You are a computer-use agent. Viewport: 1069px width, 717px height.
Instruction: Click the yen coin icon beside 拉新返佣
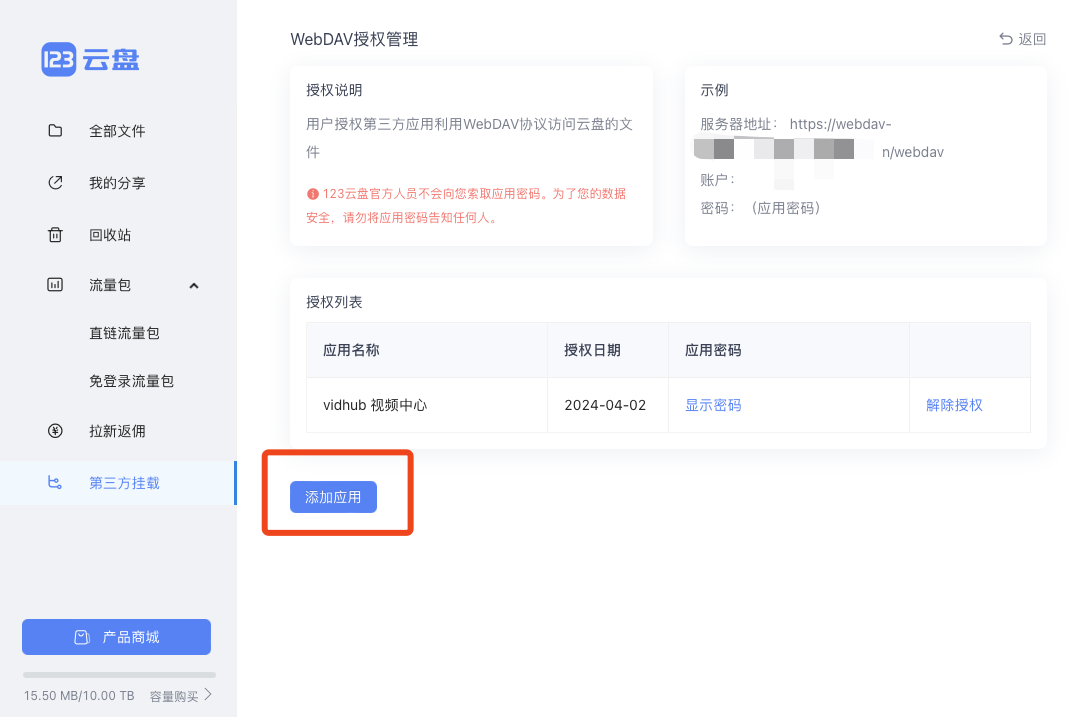click(56, 431)
